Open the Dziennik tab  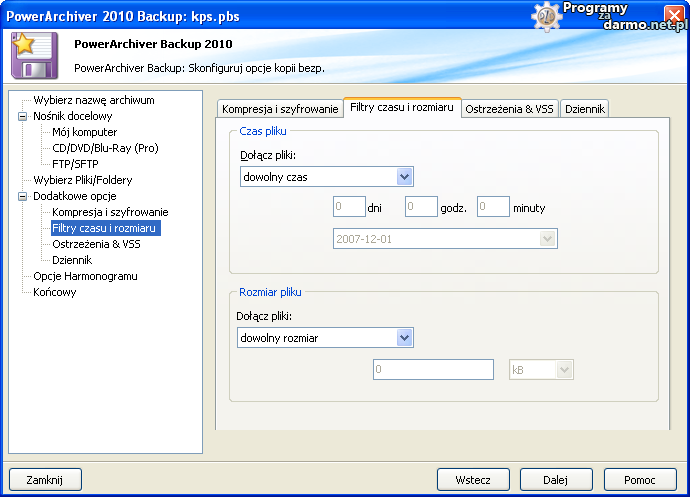pos(584,109)
